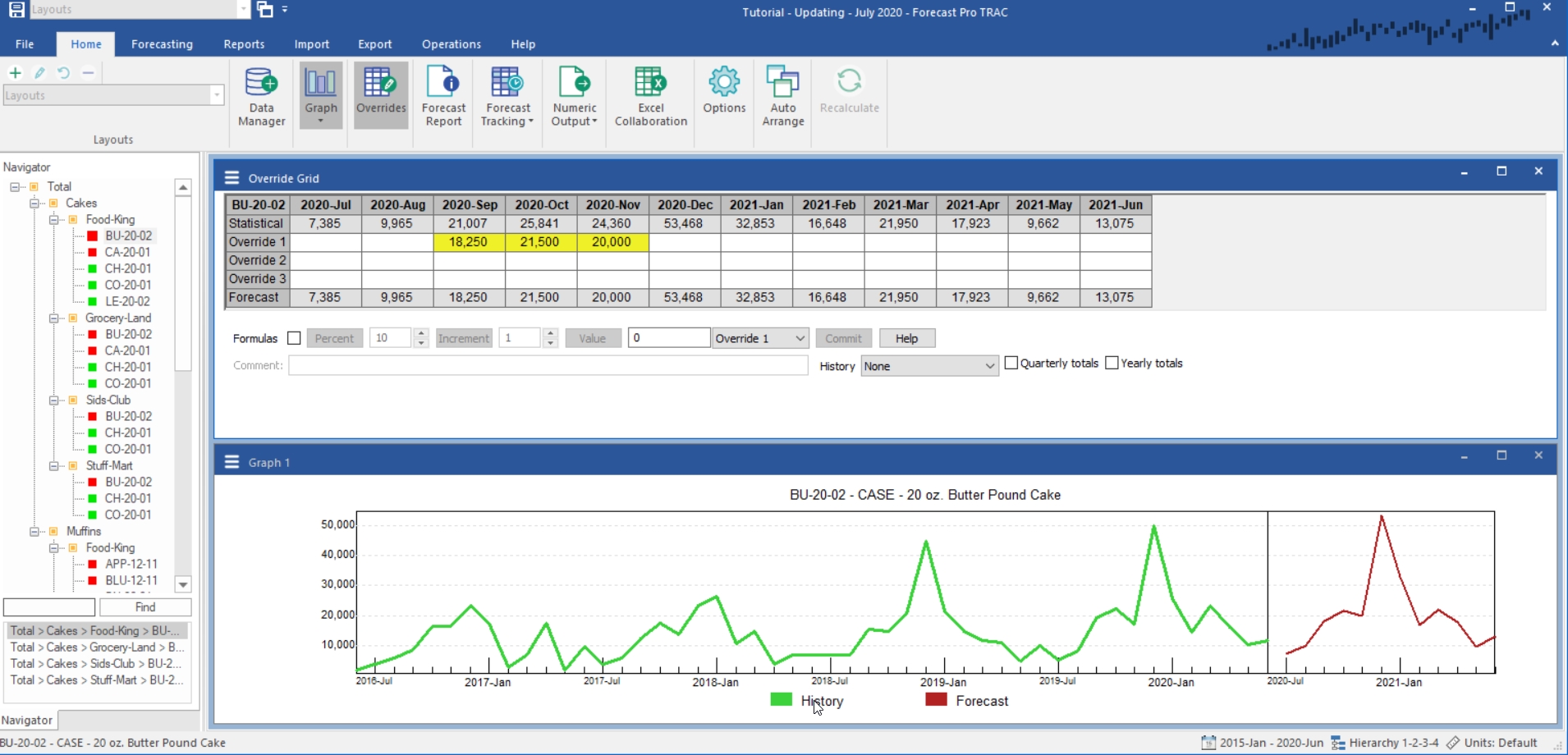Click the save icon in title bar

point(16,9)
